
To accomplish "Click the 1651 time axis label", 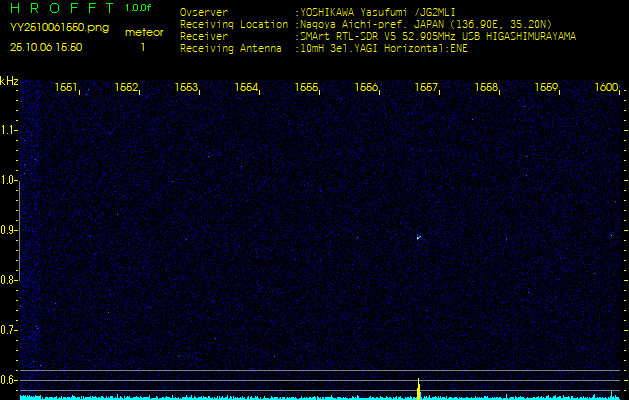I will (x=66, y=87).
